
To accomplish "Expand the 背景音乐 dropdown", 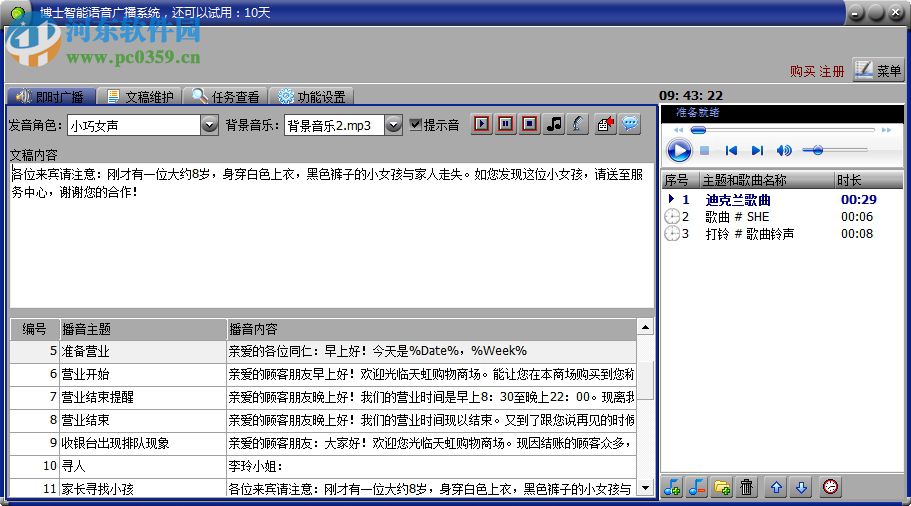I will click(x=393, y=125).
